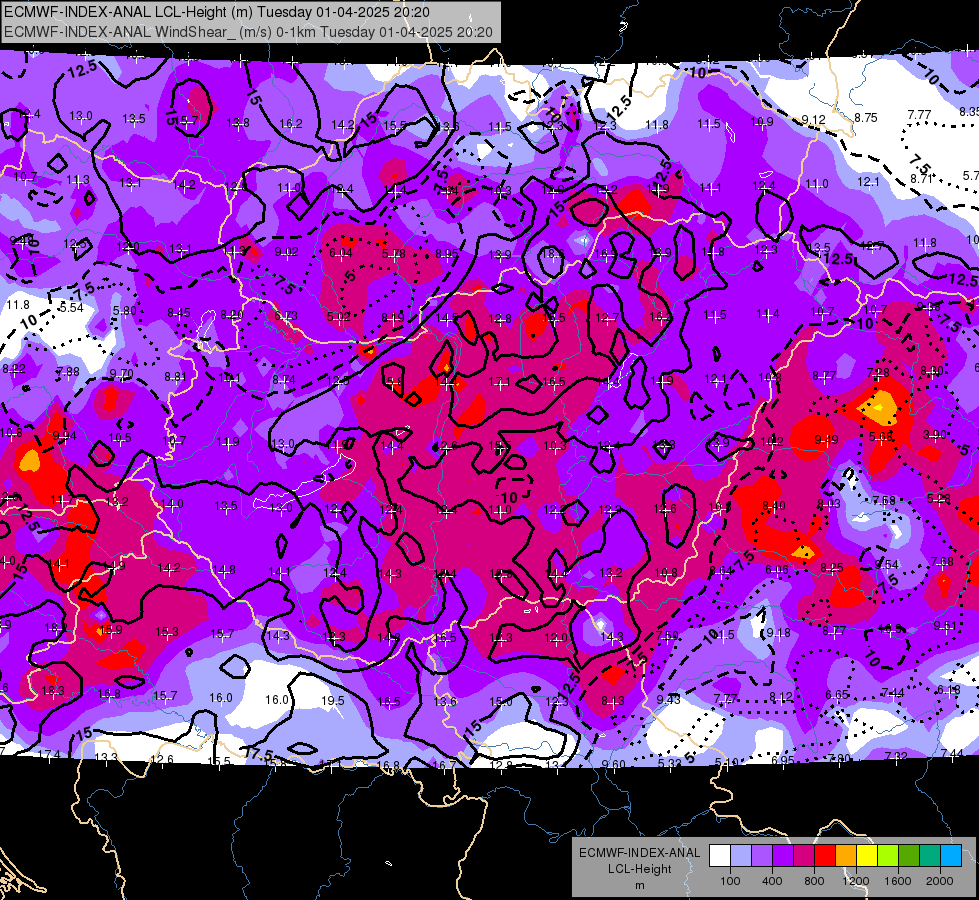This screenshot has height=900, width=979.
Task: Click the pale lavender legend color swatch
Action: 741,856
